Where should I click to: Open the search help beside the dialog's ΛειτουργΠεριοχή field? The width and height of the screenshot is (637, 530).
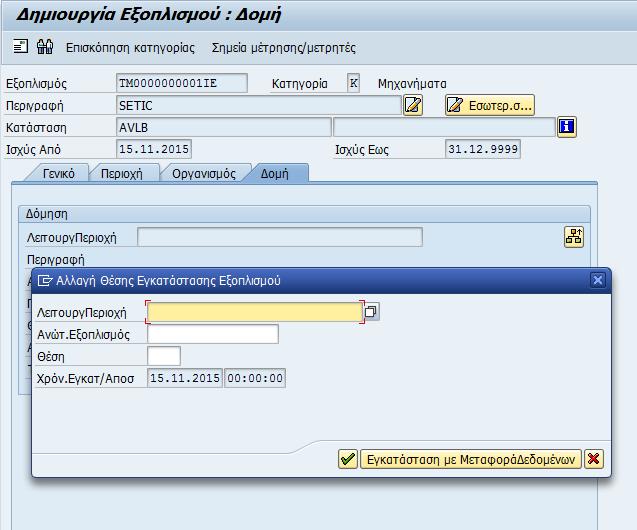371,312
